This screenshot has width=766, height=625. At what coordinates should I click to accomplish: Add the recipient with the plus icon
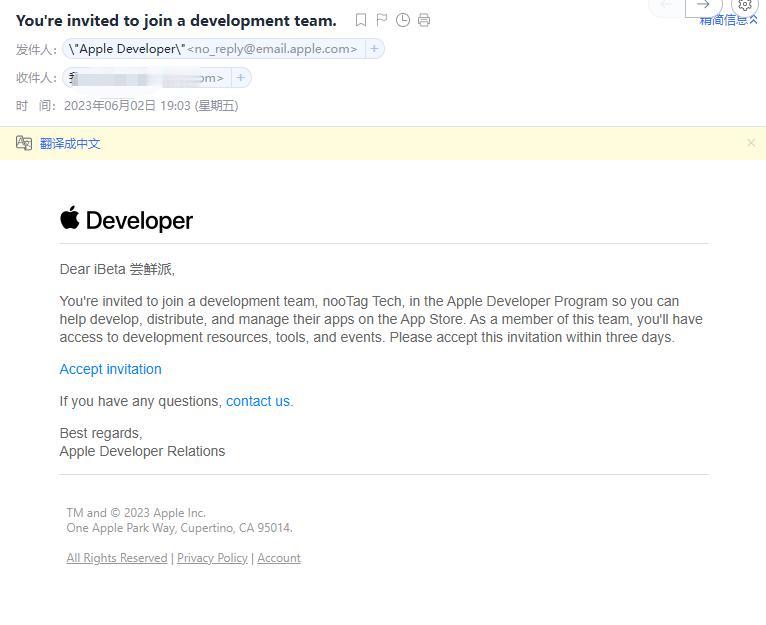coord(240,78)
